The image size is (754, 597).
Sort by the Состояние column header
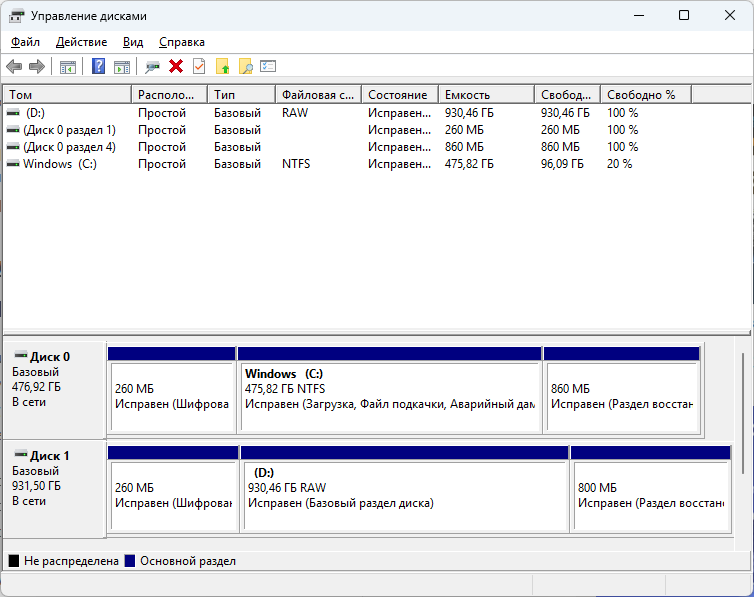click(x=400, y=95)
